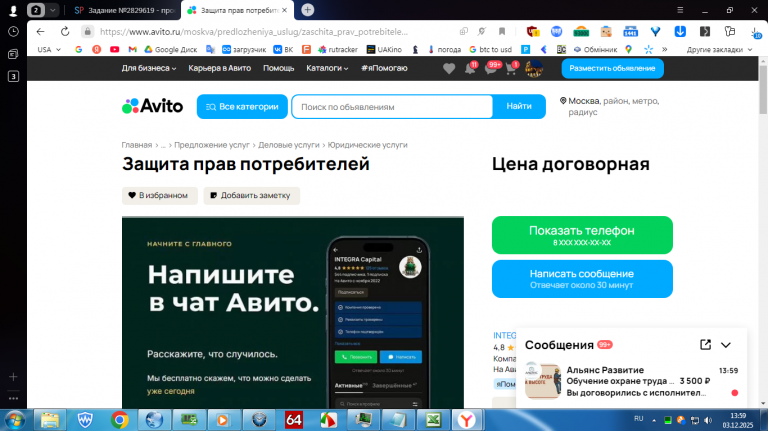Reload the page with refresh icon
The image size is (768, 431).
pos(65,31)
